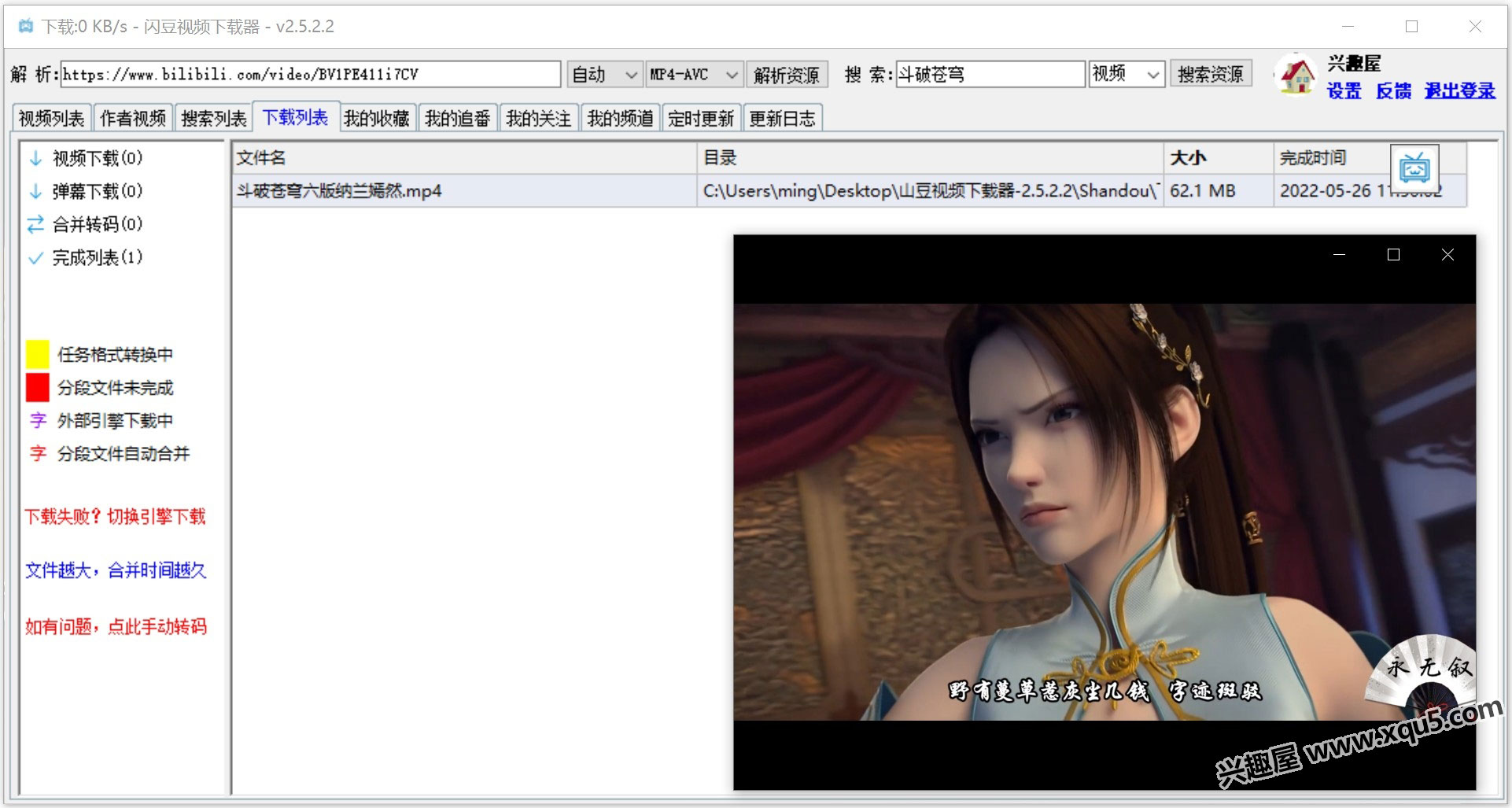Click the 分段文件自动合并 legend label

point(124,453)
